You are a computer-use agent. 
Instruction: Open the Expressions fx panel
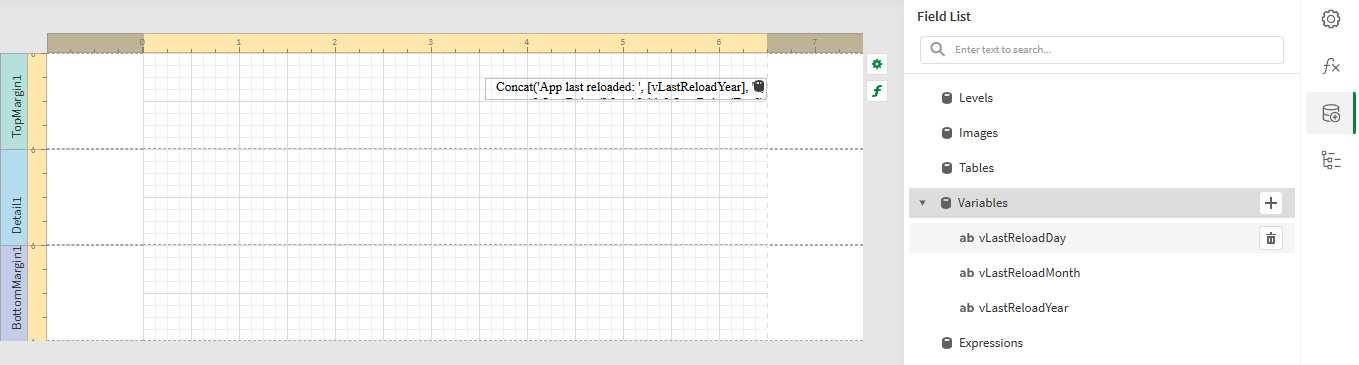[x=1330, y=66]
